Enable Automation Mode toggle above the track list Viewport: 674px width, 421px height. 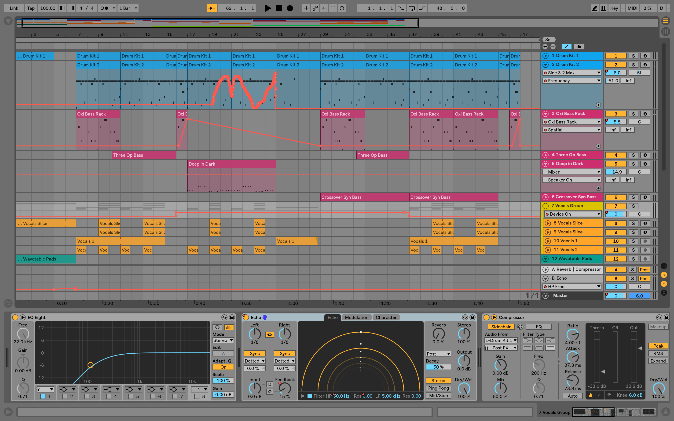tap(567, 46)
